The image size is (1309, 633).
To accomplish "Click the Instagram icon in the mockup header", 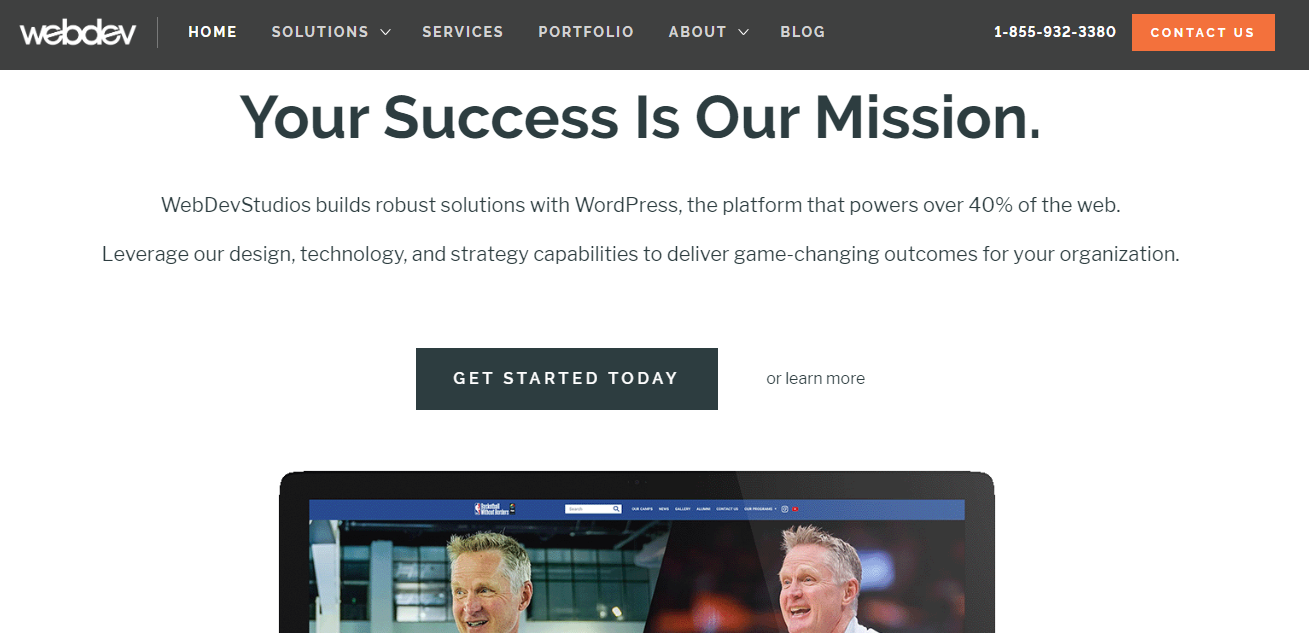I will [785, 509].
